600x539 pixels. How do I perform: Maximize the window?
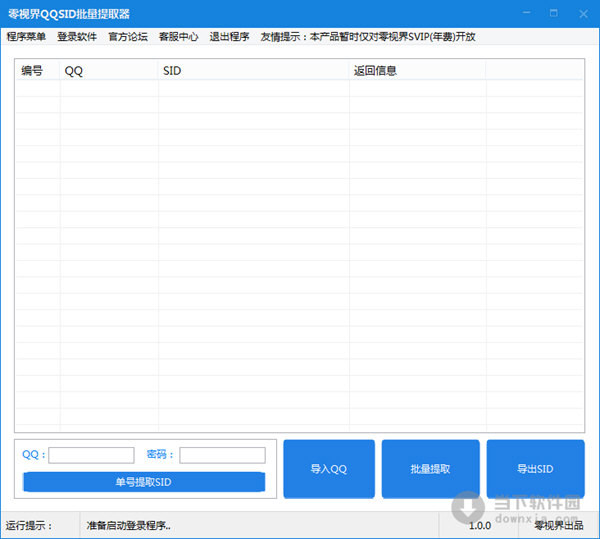pos(554,13)
